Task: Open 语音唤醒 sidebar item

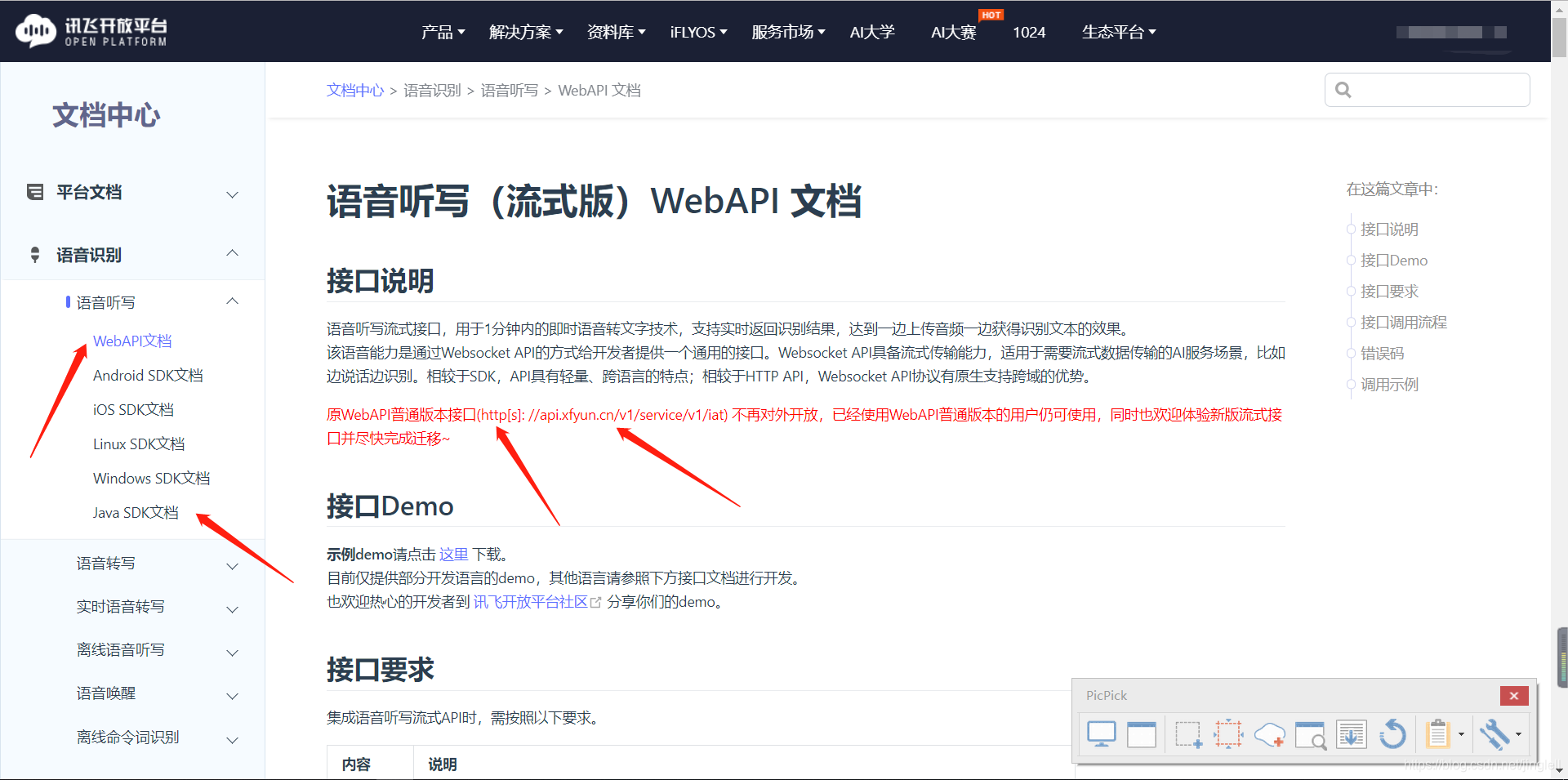Action: pos(106,693)
